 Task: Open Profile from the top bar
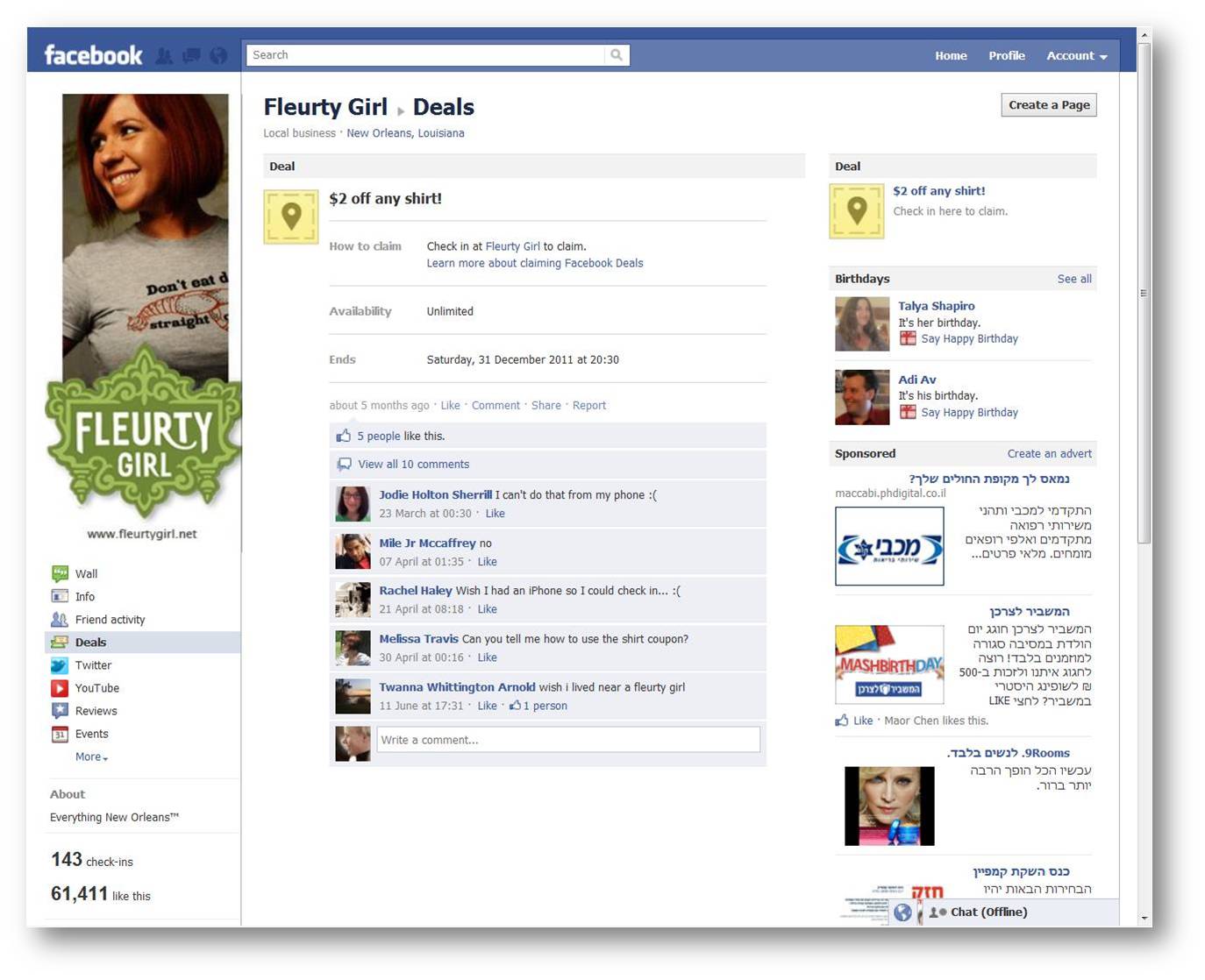pos(1007,56)
